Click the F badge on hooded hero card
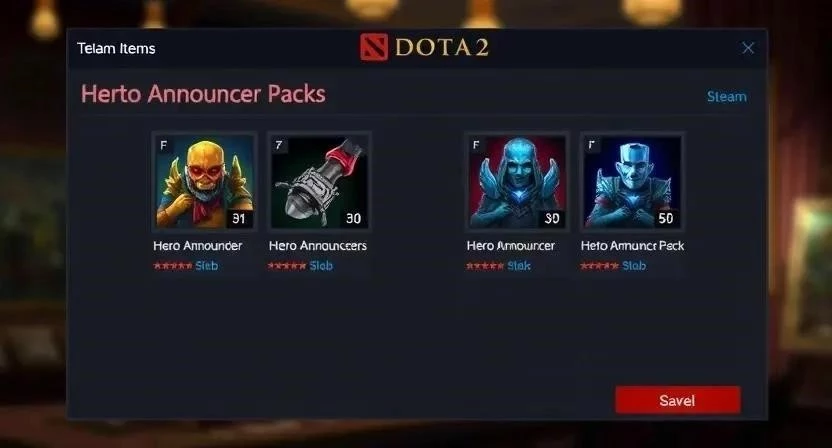The width and height of the screenshot is (832, 448). pos(476,145)
